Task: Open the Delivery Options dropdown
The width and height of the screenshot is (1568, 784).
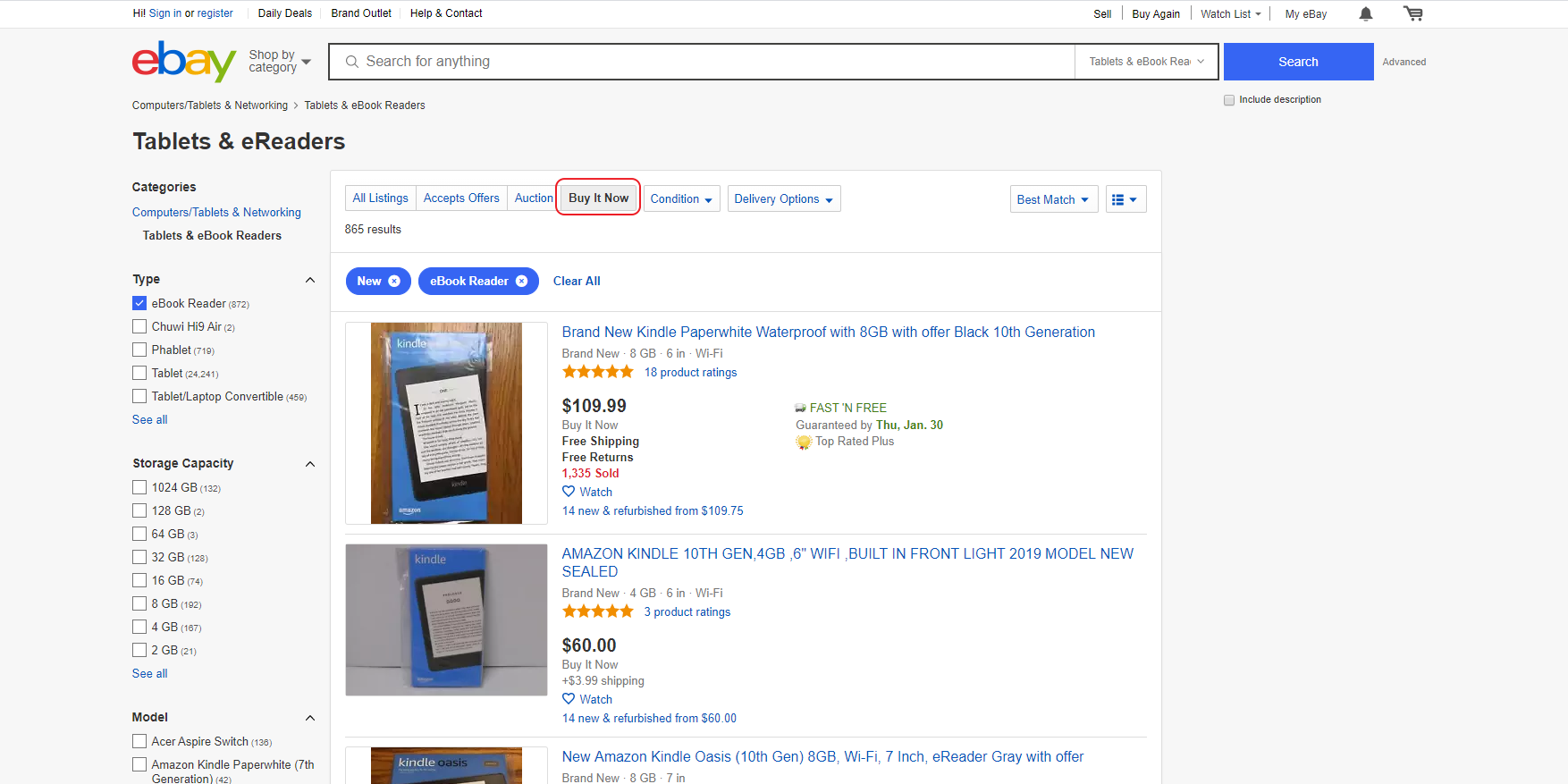Action: 784,199
